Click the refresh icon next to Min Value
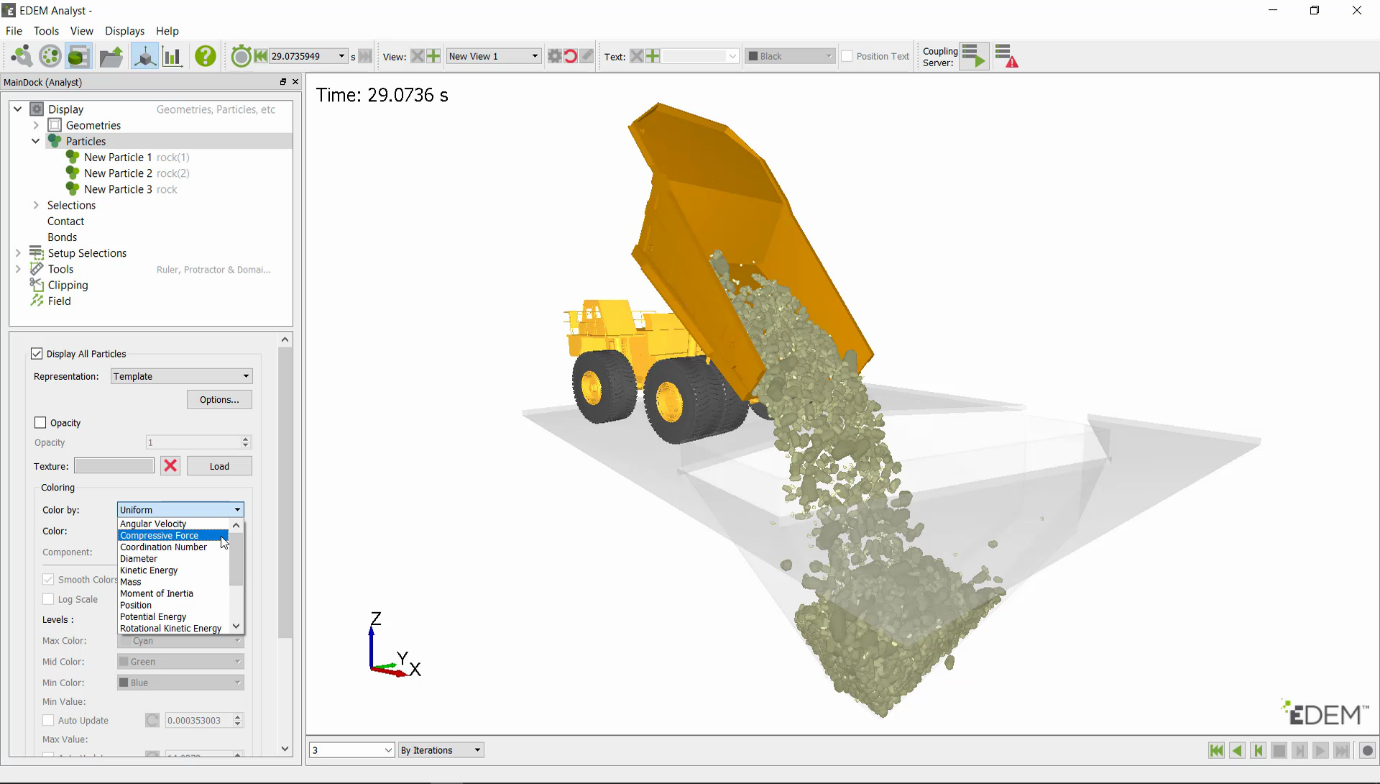This screenshot has height=784, width=1380. tap(152, 720)
